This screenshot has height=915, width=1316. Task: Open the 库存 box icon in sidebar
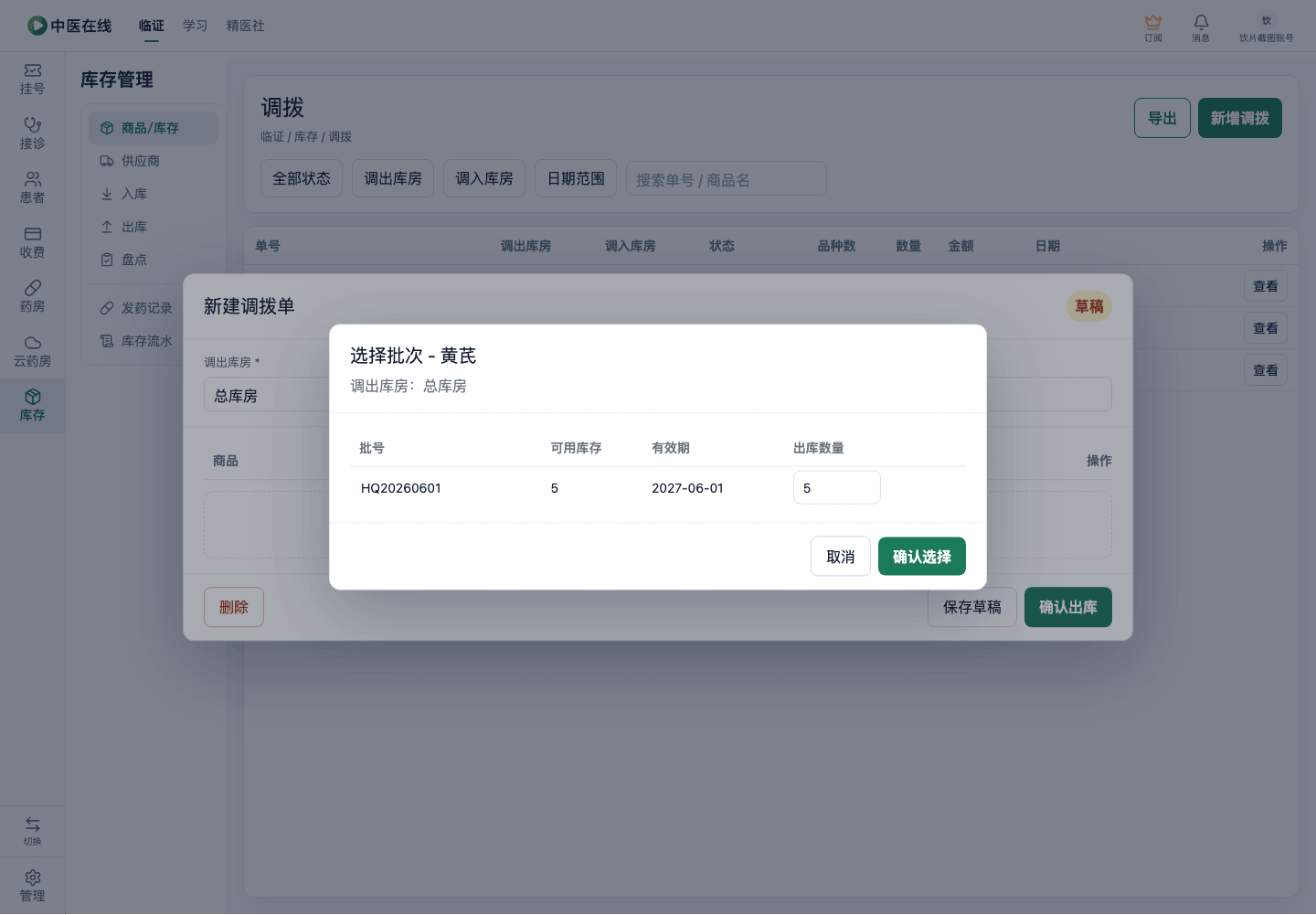click(33, 406)
